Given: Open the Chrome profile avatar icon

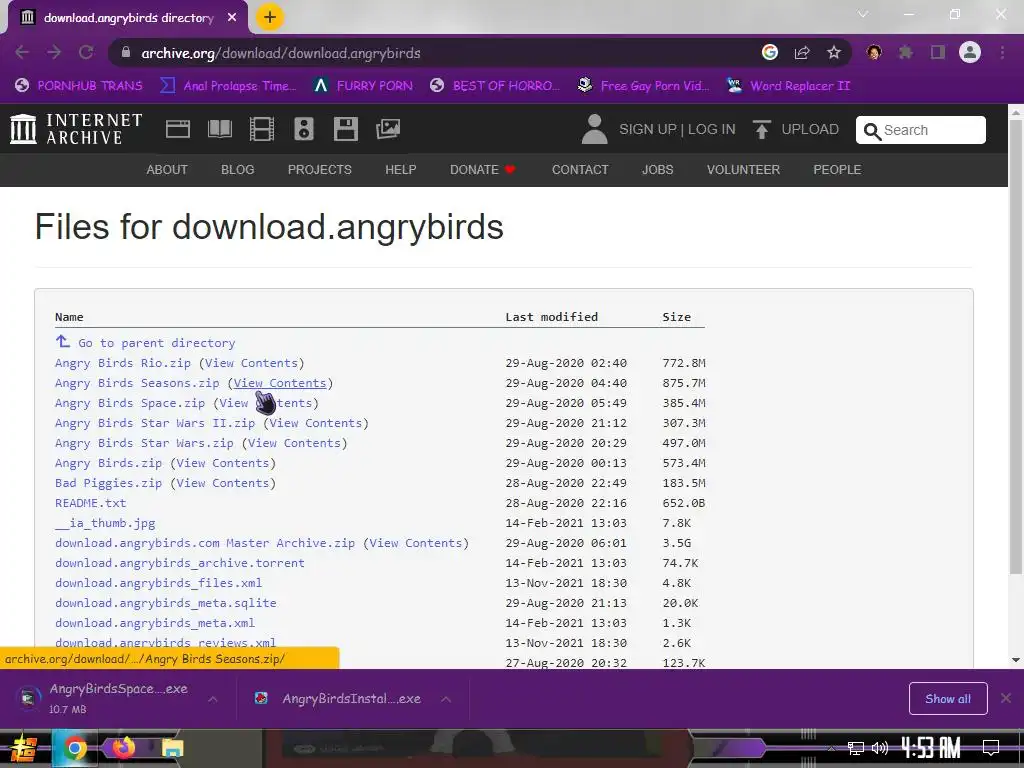Looking at the screenshot, I should [x=970, y=52].
